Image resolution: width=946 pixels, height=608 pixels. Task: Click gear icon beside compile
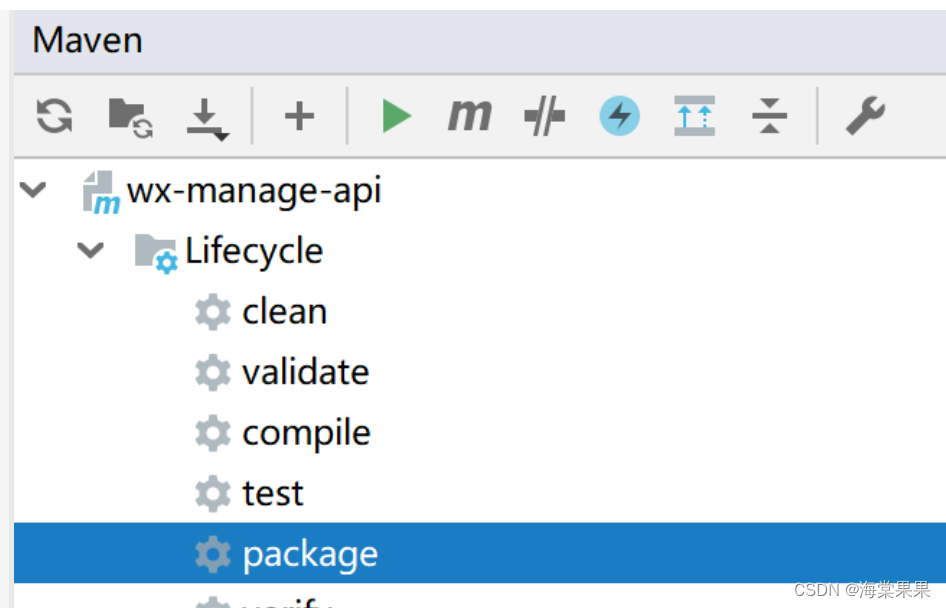(x=213, y=433)
